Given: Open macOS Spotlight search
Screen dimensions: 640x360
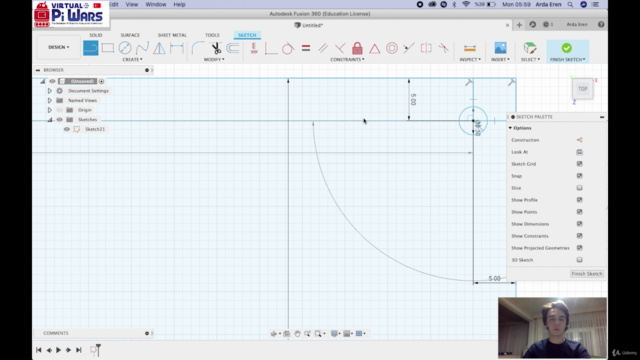Looking at the screenshot, I should tap(570, 4).
